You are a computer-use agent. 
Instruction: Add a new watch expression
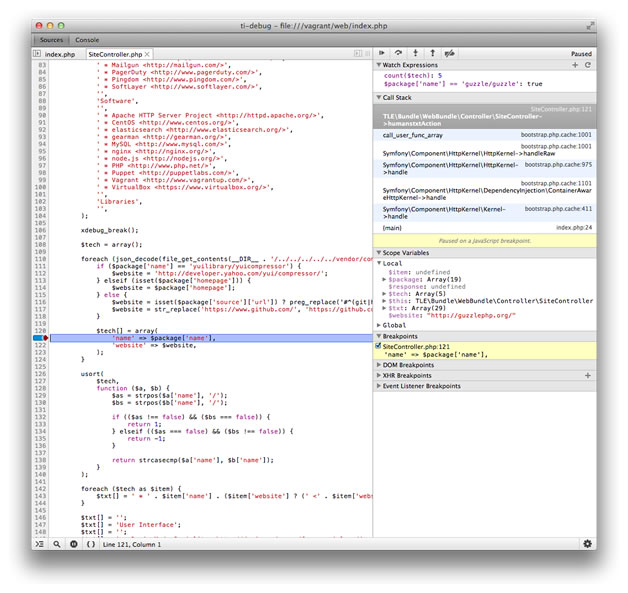[x=574, y=65]
